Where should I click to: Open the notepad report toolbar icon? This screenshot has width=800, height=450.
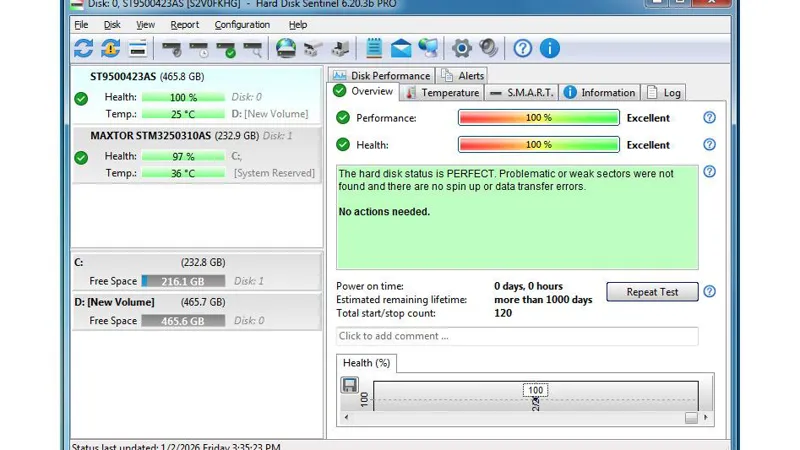pos(374,48)
